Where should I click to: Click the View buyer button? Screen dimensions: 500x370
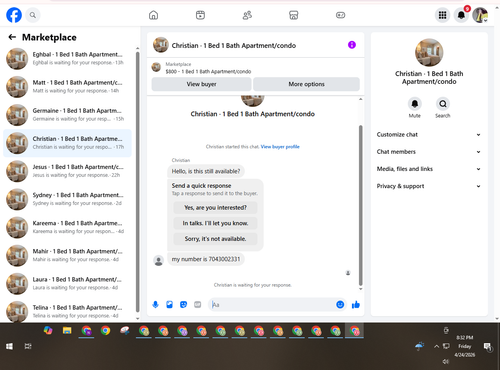click(x=201, y=84)
